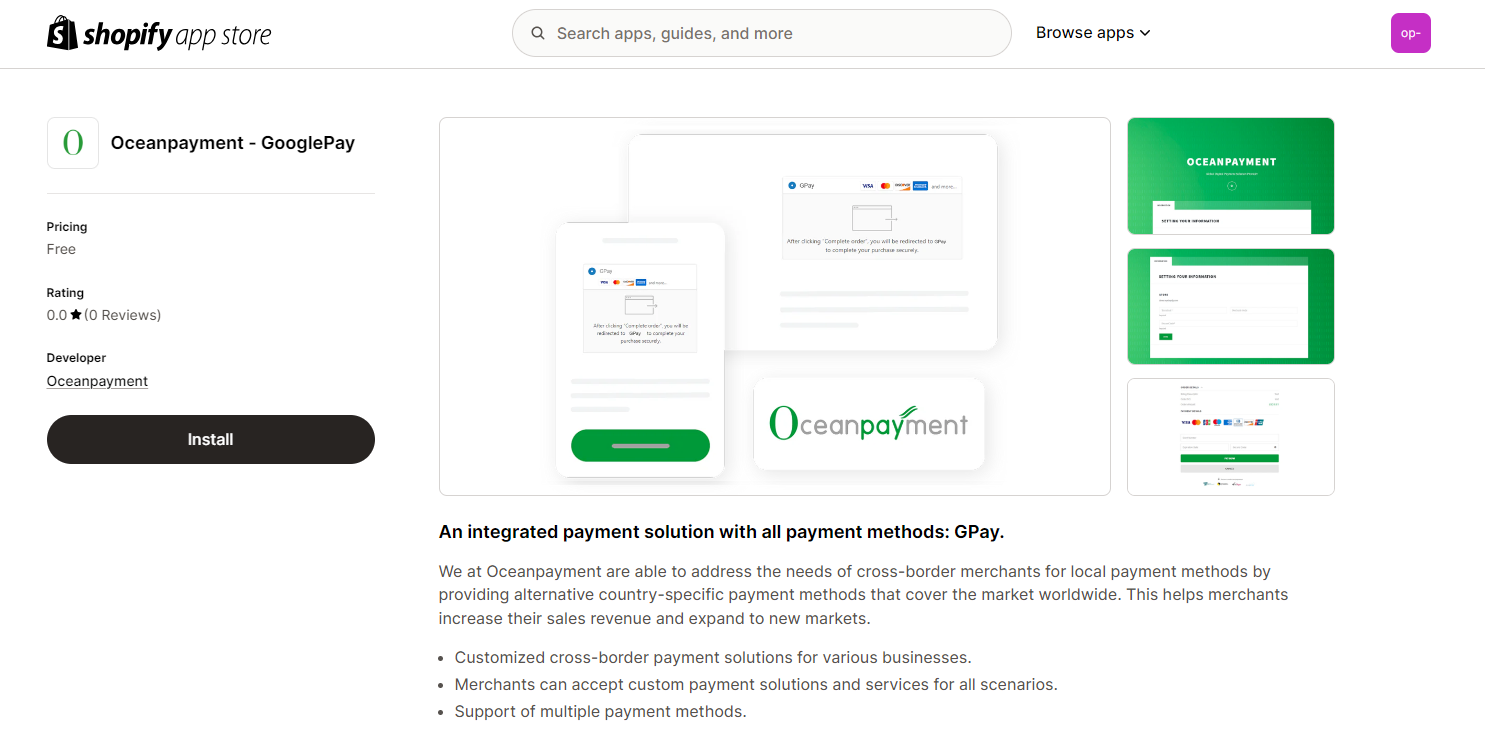Click the Oceanpayment logo card in the preview

tap(869, 424)
